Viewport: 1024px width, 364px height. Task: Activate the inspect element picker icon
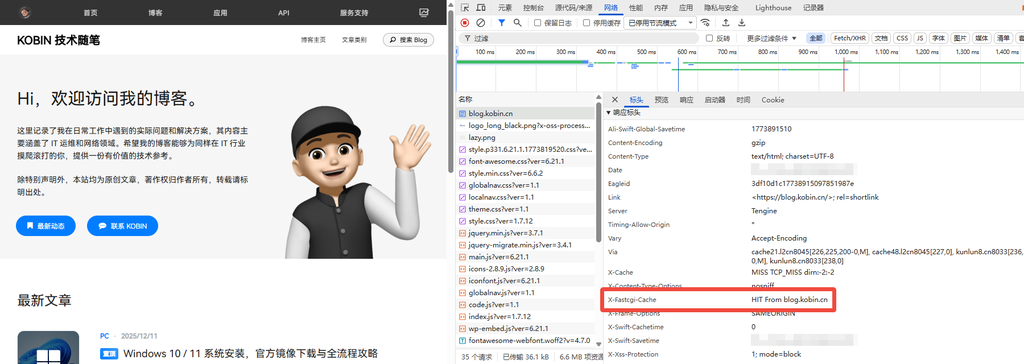coord(464,8)
